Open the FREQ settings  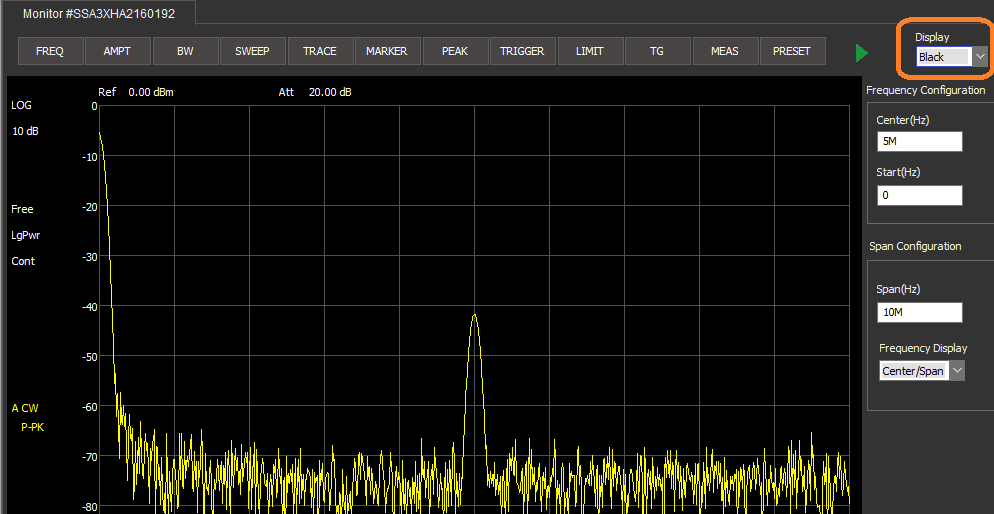coord(50,51)
